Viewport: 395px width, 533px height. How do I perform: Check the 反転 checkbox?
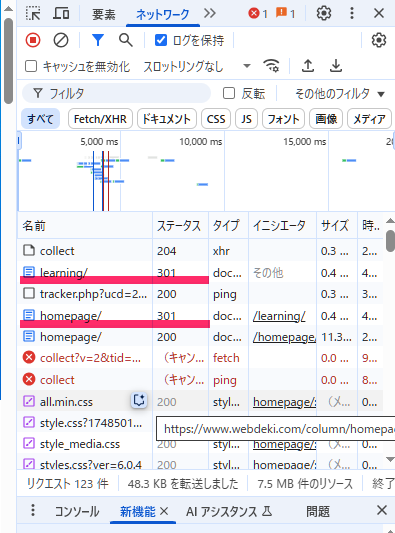click(229, 93)
